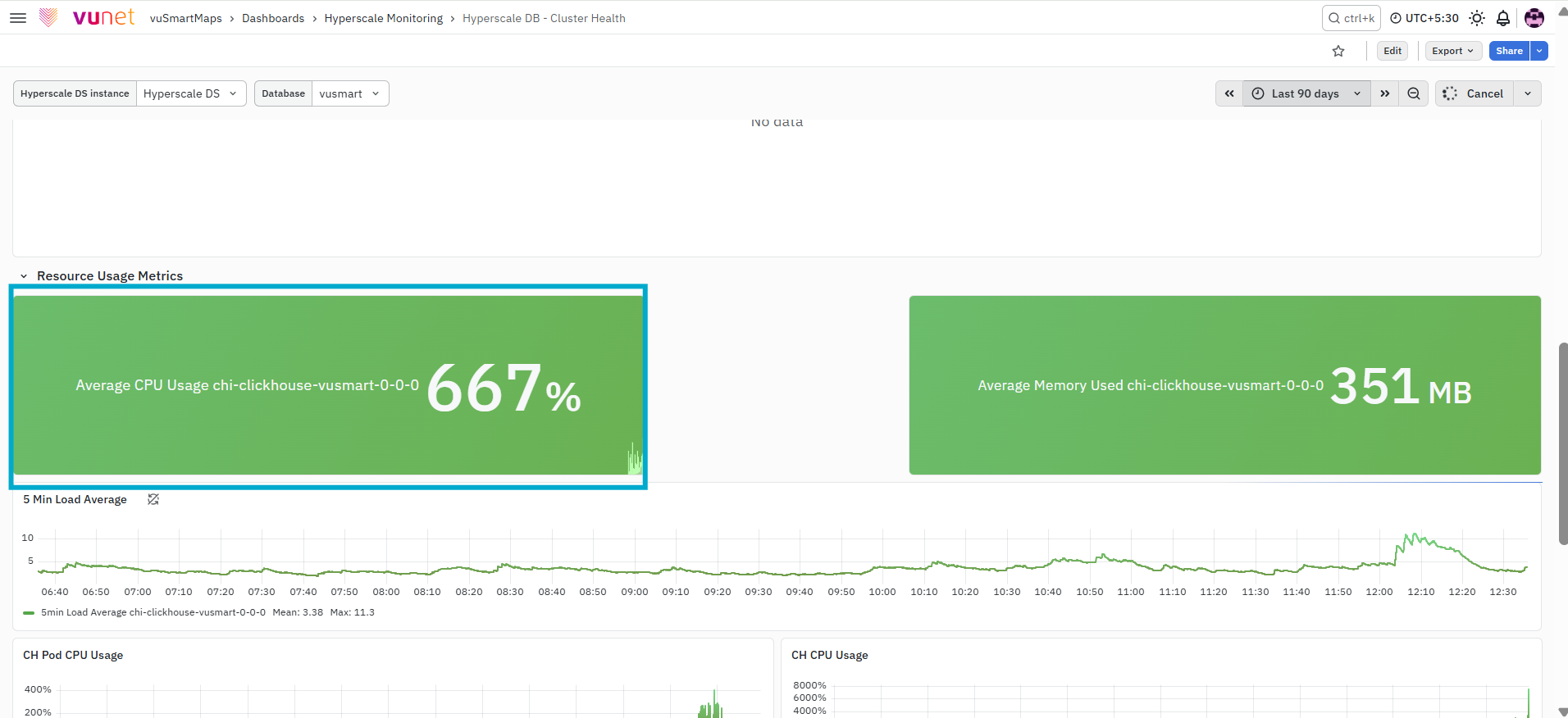Image resolution: width=1568 pixels, height=718 pixels.
Task: Open Hyperscale DS instance dropdown
Action: coord(191,93)
